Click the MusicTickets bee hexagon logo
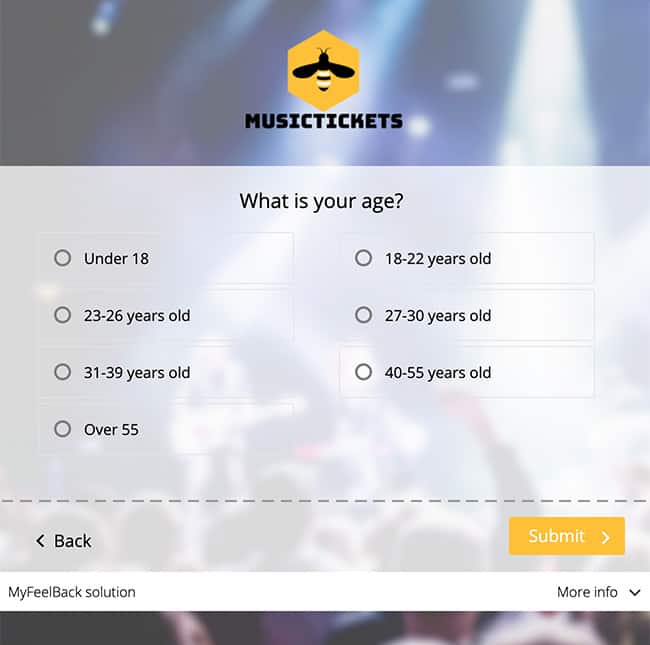The image size is (650, 645). tap(323, 70)
